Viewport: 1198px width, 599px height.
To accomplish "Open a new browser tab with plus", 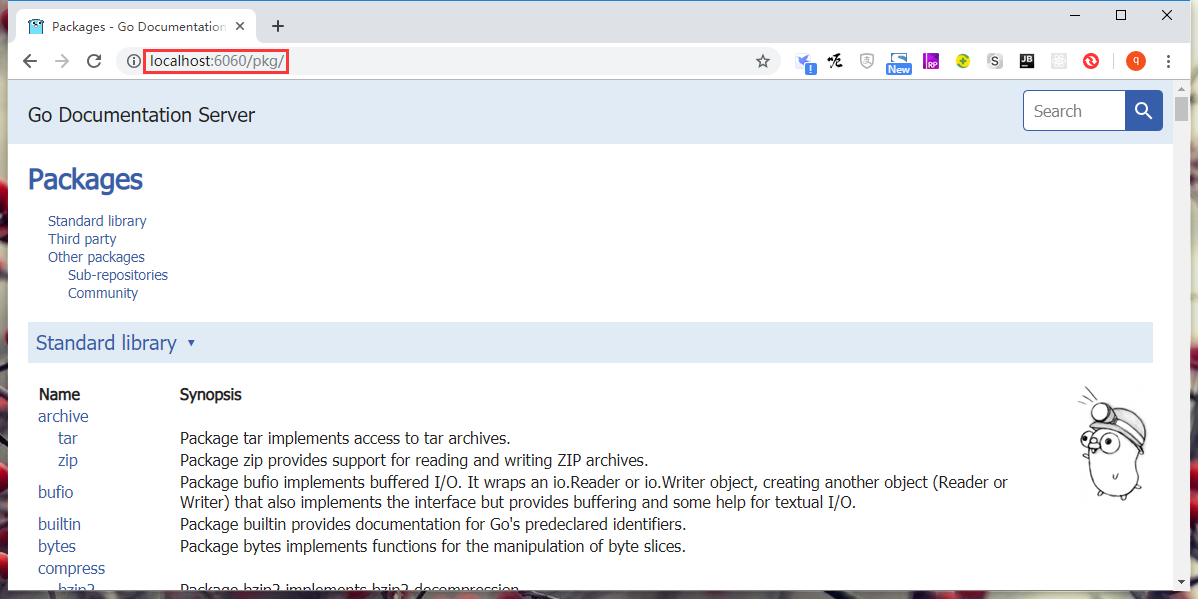I will click(x=278, y=26).
